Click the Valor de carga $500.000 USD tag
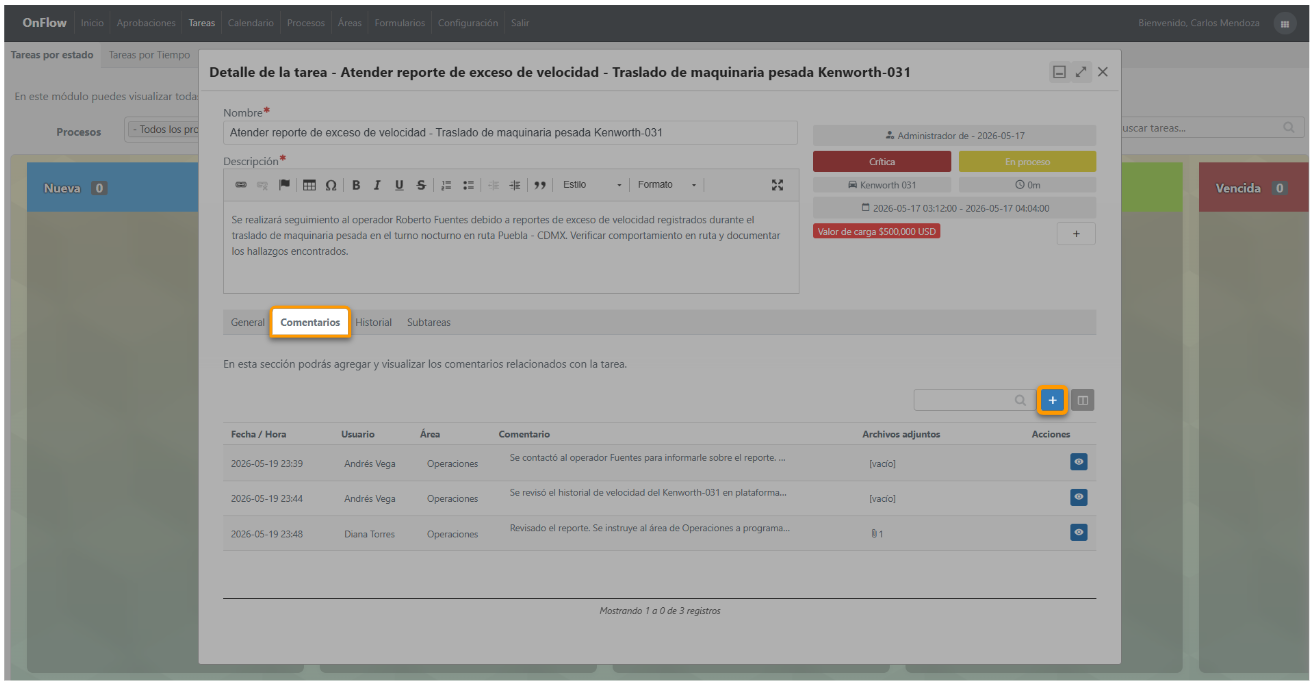Screen dimensions: 1316x685 point(877,231)
